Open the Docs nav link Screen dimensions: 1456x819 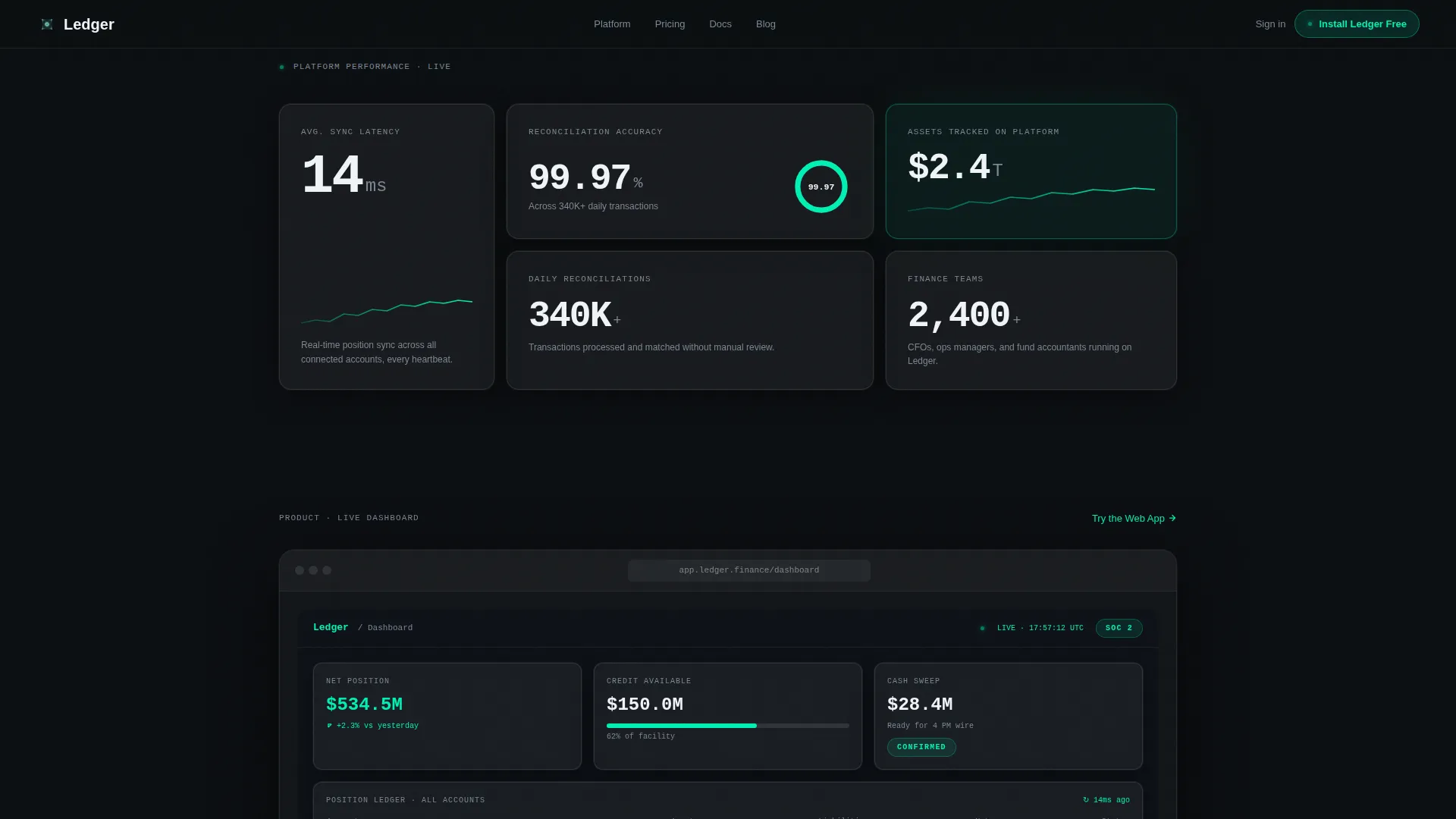tap(720, 24)
